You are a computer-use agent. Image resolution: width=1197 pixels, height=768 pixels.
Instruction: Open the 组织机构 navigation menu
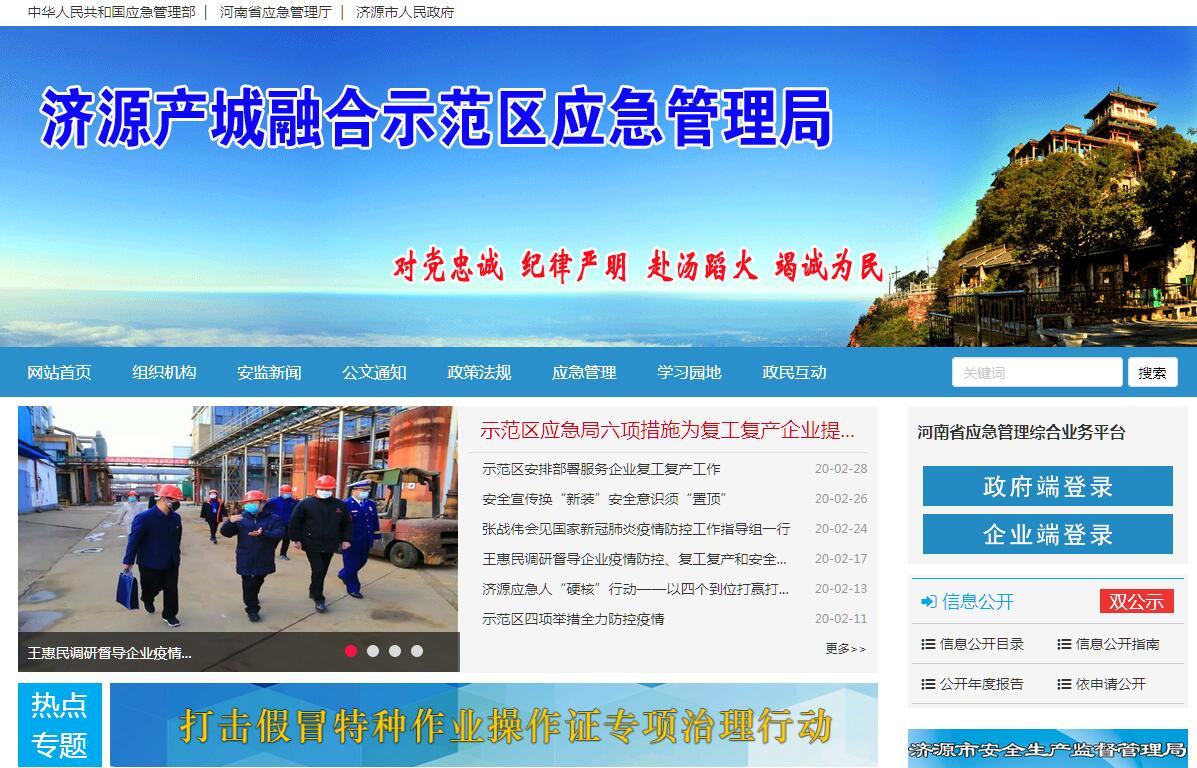point(164,372)
